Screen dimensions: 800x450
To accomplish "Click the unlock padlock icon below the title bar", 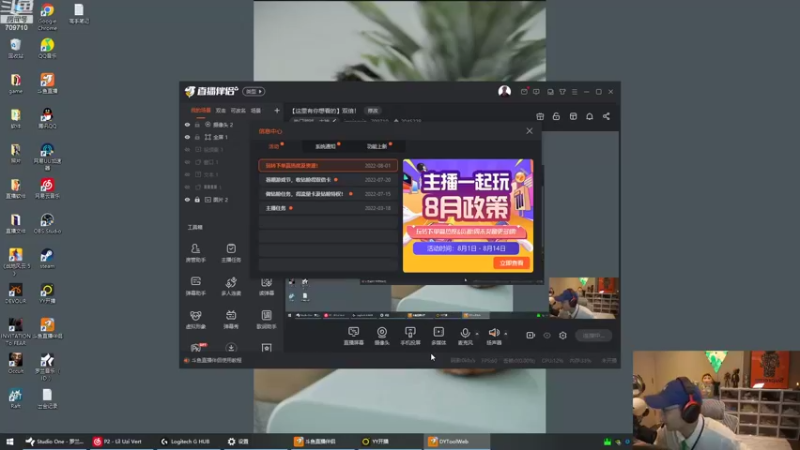I will click(556, 116).
